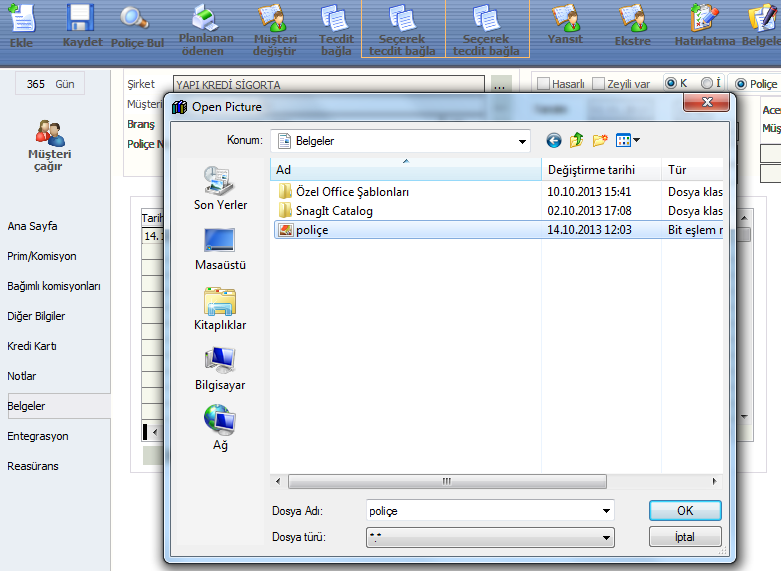The height and width of the screenshot is (571, 781).
Task: Select the poliçe file in list
Action: pyautogui.click(x=312, y=230)
